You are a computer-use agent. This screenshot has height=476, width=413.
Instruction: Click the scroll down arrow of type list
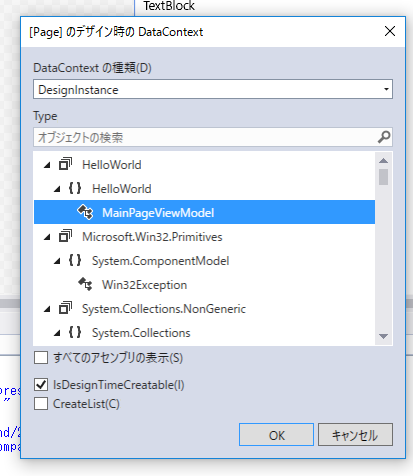pyautogui.click(x=383, y=336)
